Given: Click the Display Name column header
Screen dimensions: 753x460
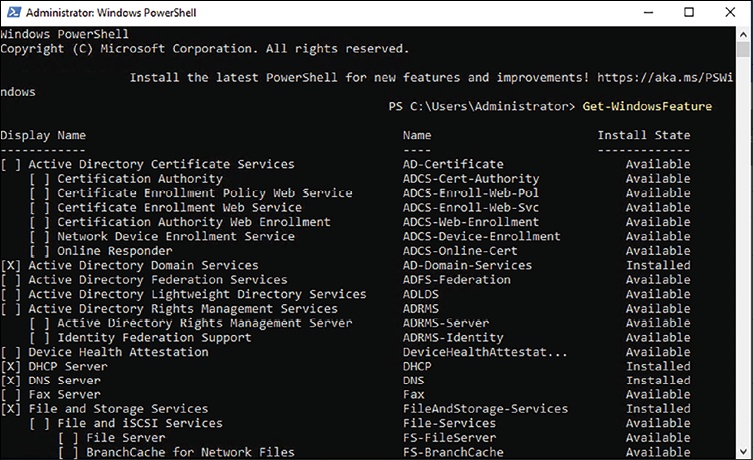Looking at the screenshot, I should coord(43,135).
